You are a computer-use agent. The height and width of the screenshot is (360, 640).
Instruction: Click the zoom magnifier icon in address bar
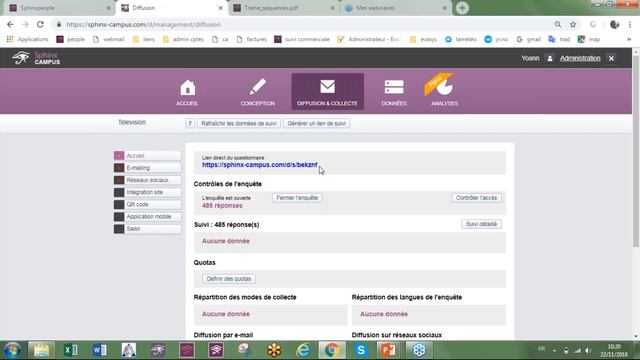[x=558, y=24]
